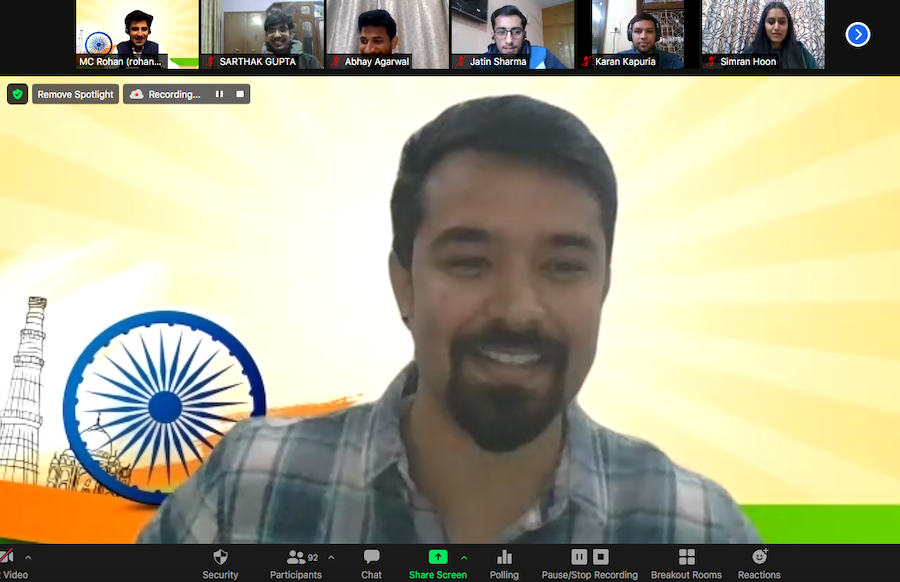Click SARTHAK GUPTA's muted microphone icon

tap(211, 61)
